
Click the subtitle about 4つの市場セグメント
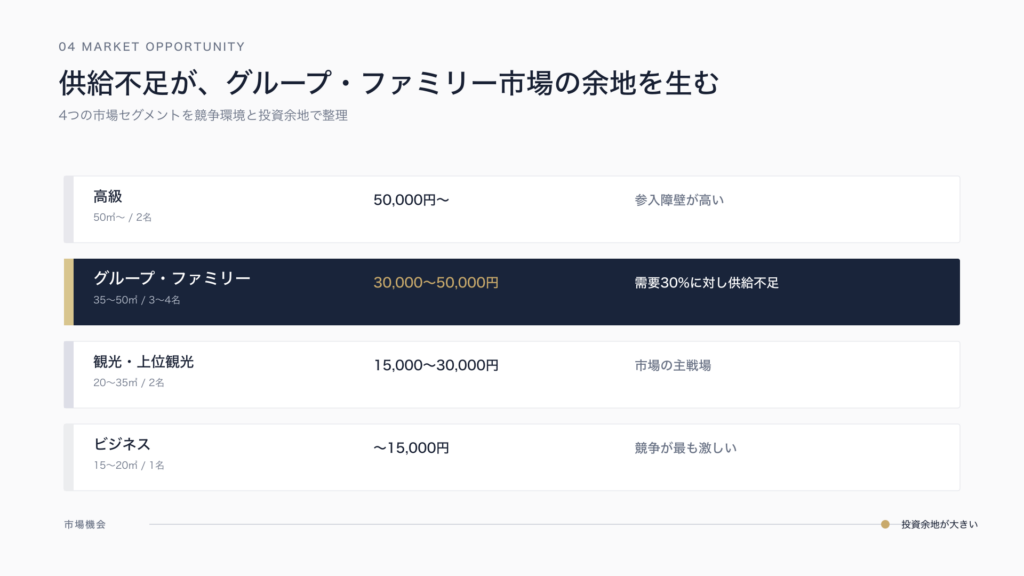[x=203, y=116]
